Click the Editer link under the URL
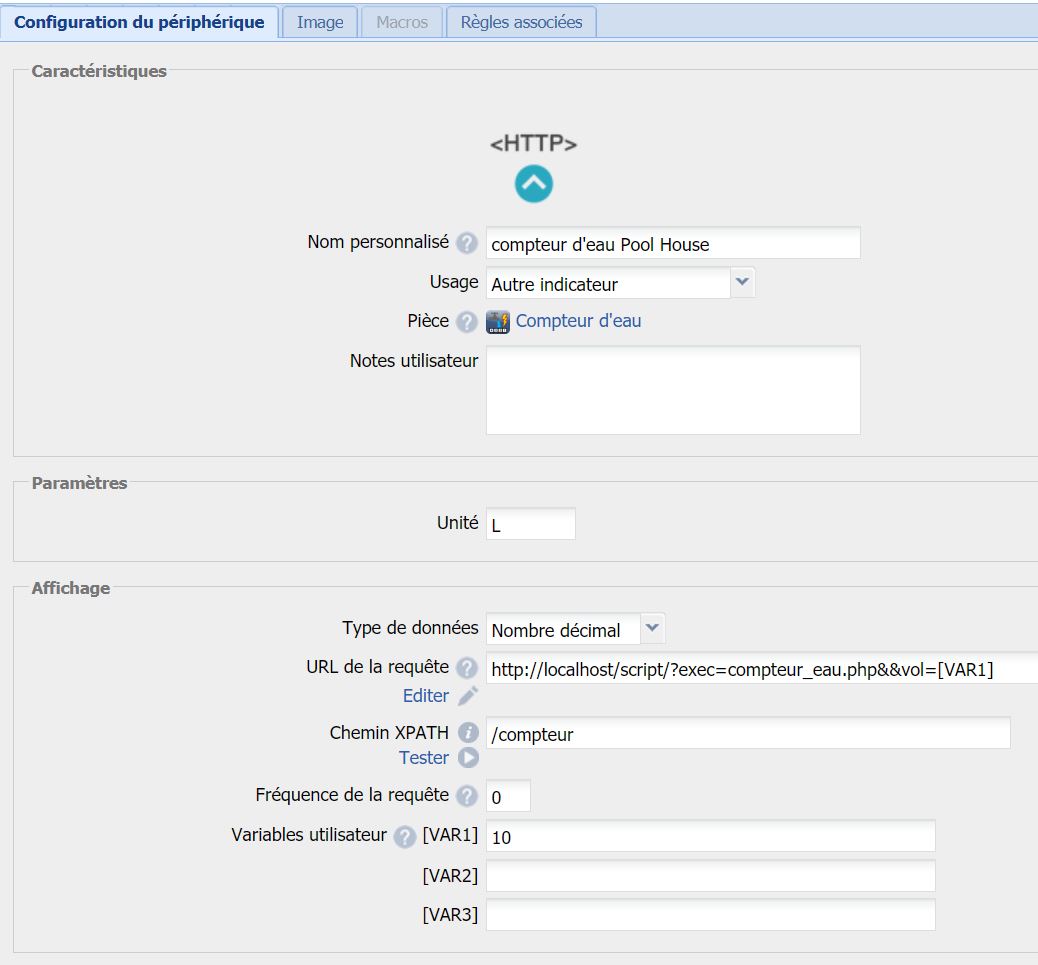Screen dimensions: 1038x965 pos(425,696)
